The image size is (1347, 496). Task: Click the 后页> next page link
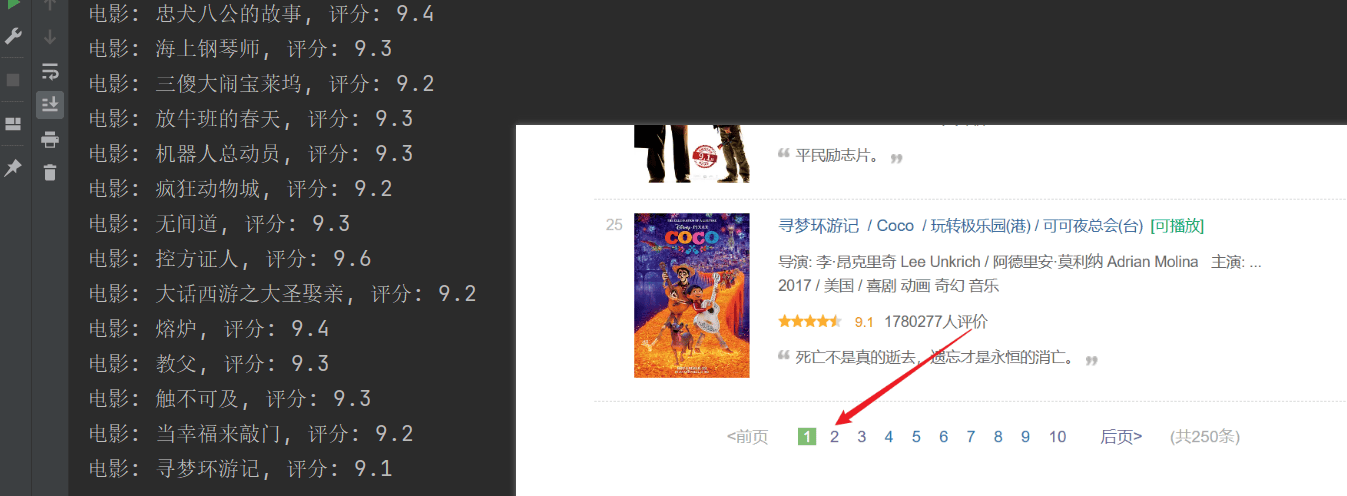coord(1121,436)
